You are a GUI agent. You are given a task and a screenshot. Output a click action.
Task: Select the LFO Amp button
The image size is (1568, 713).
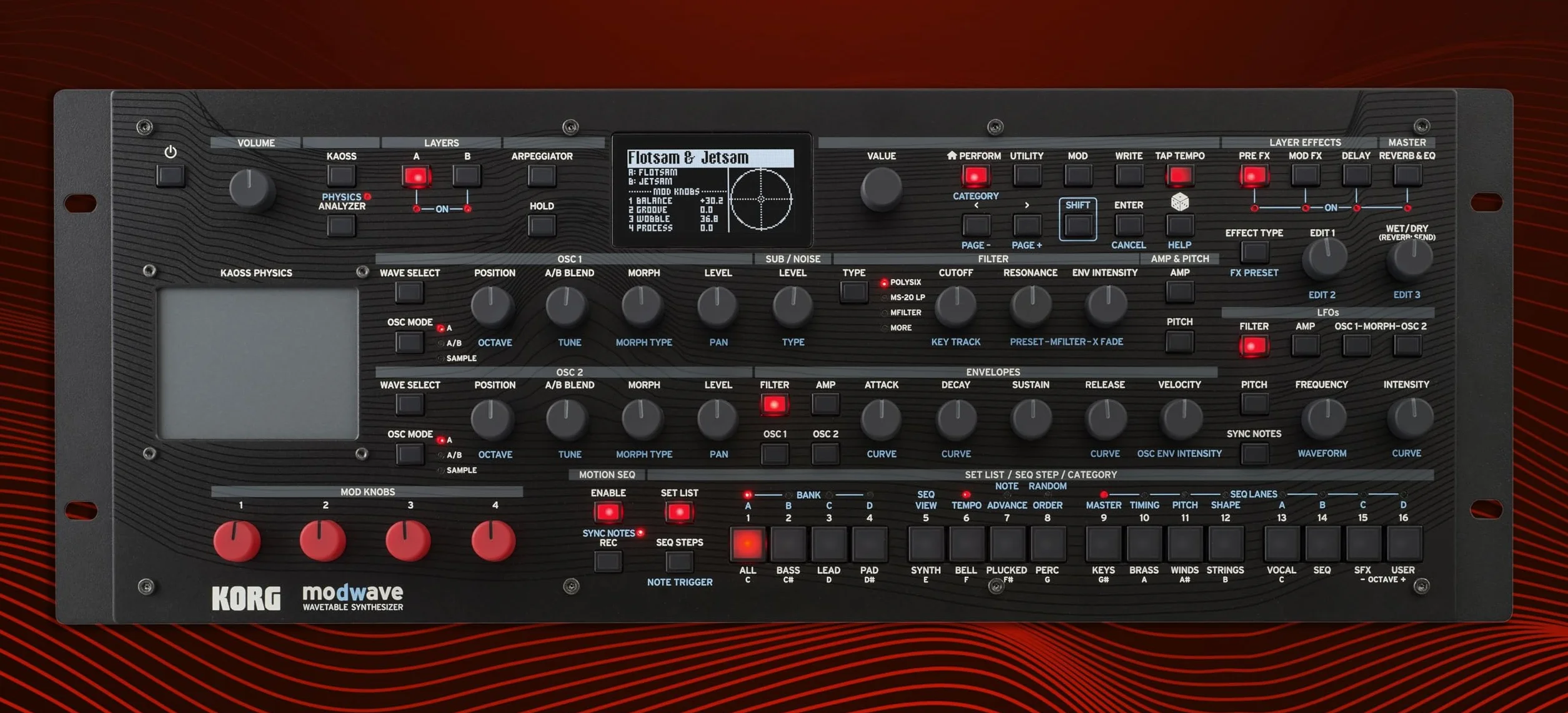click(x=1305, y=346)
